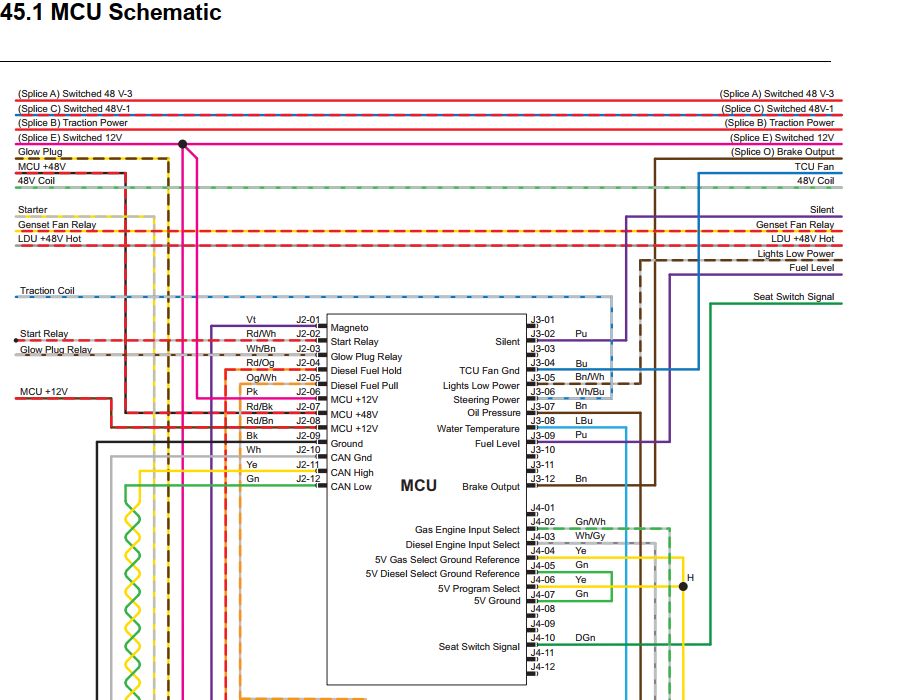Select the "Rd/Wh" wire color code

pos(261,333)
